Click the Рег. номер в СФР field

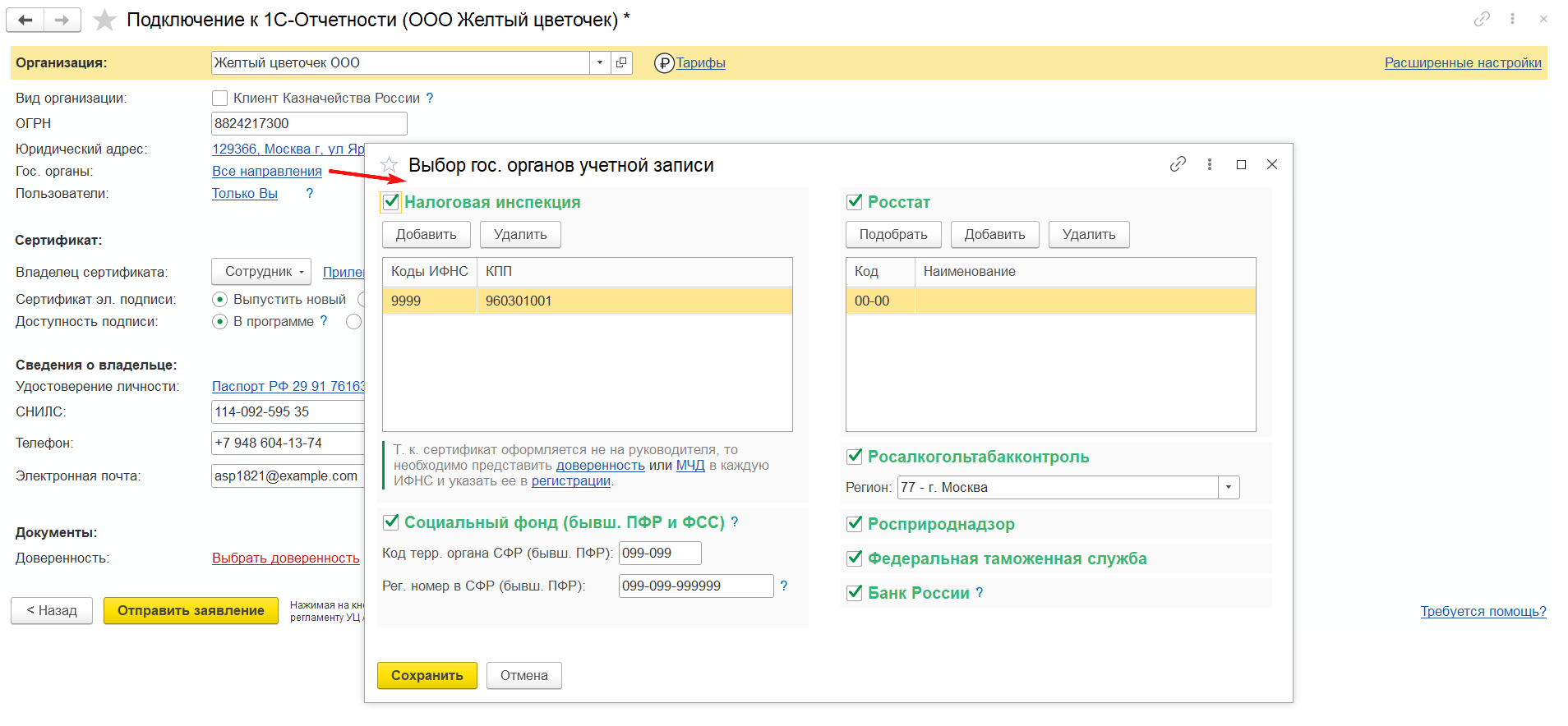(695, 586)
